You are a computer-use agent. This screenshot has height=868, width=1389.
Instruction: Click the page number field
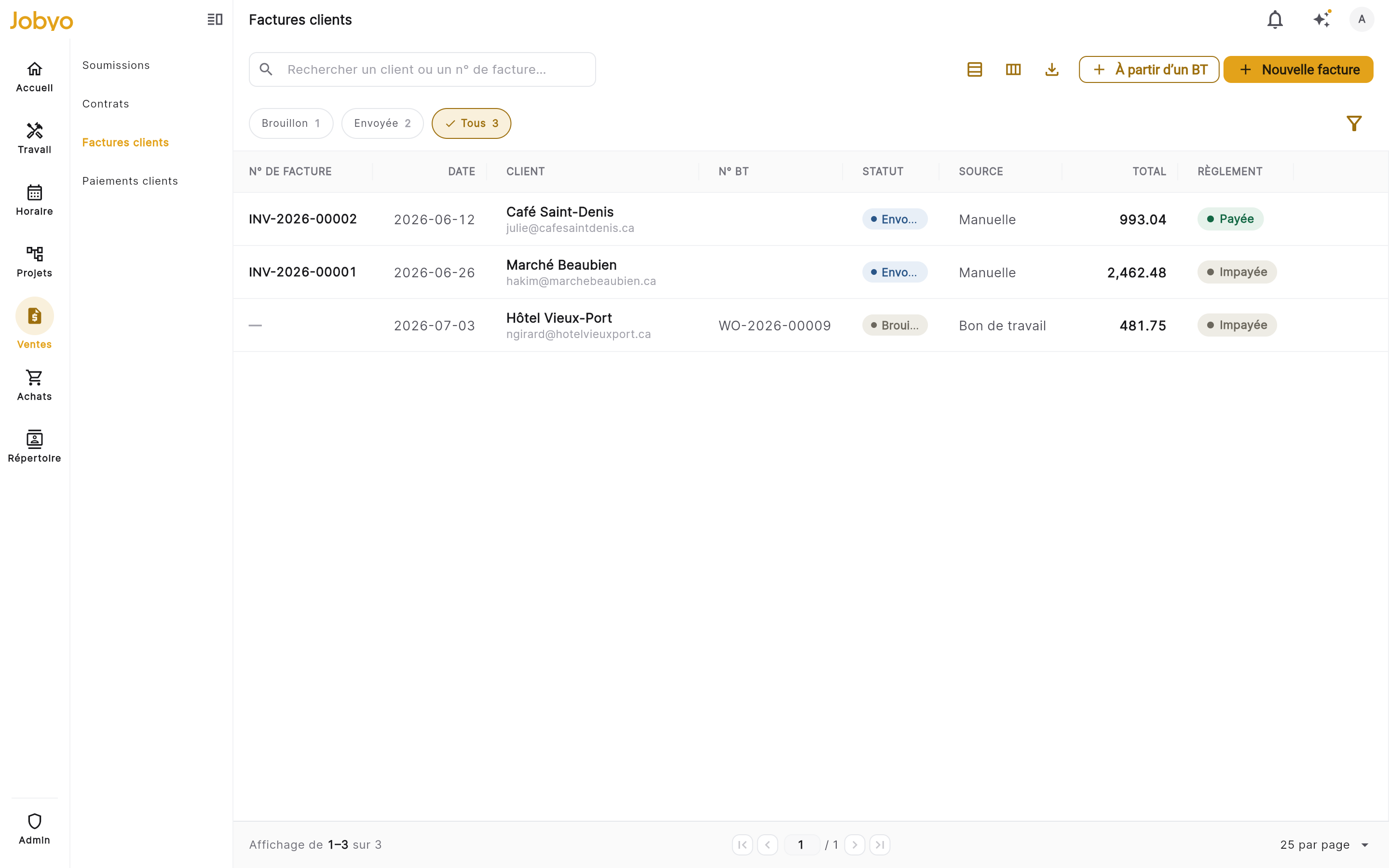click(x=801, y=844)
